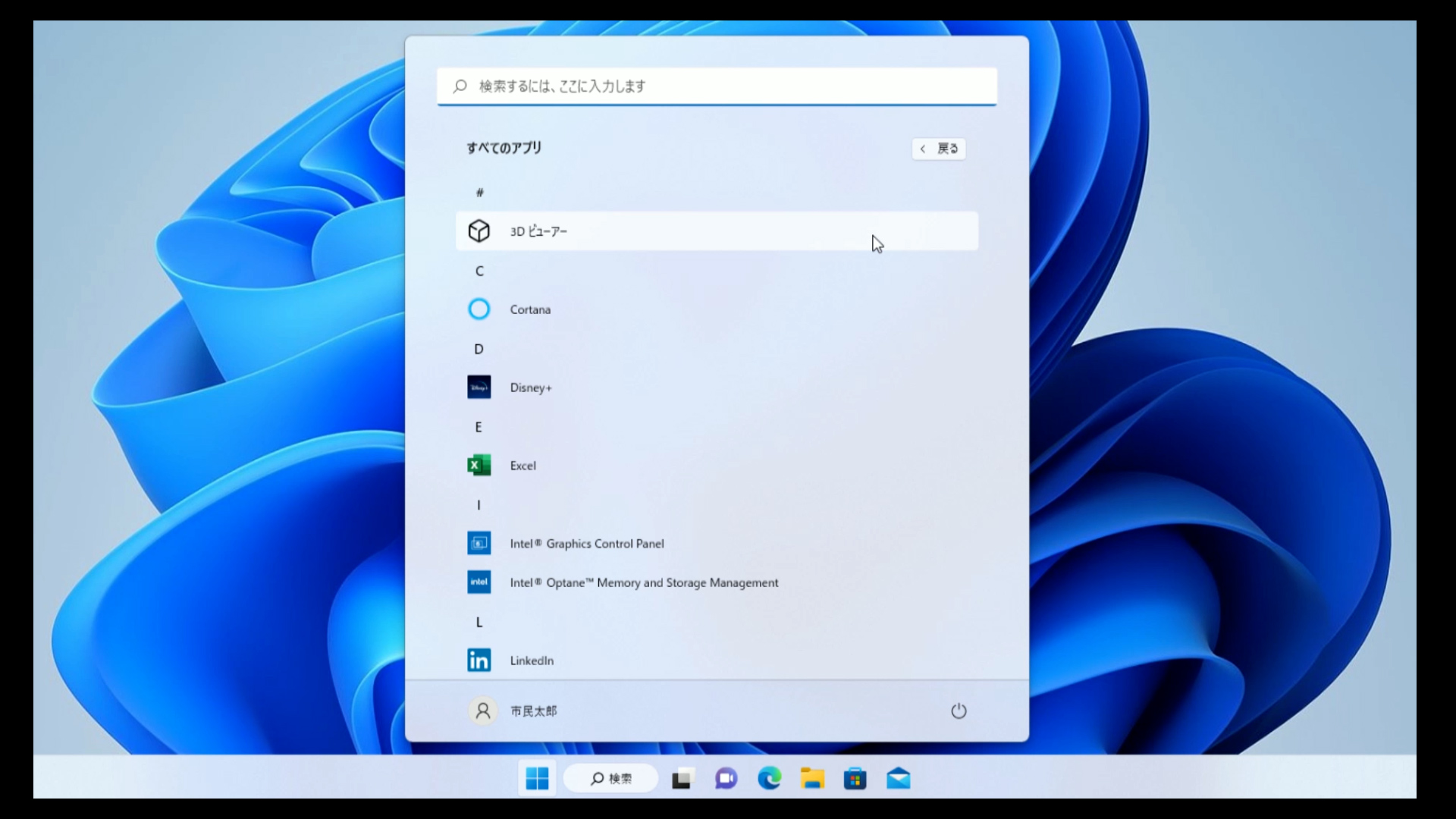Open the Chat taskbar icon

[726, 779]
